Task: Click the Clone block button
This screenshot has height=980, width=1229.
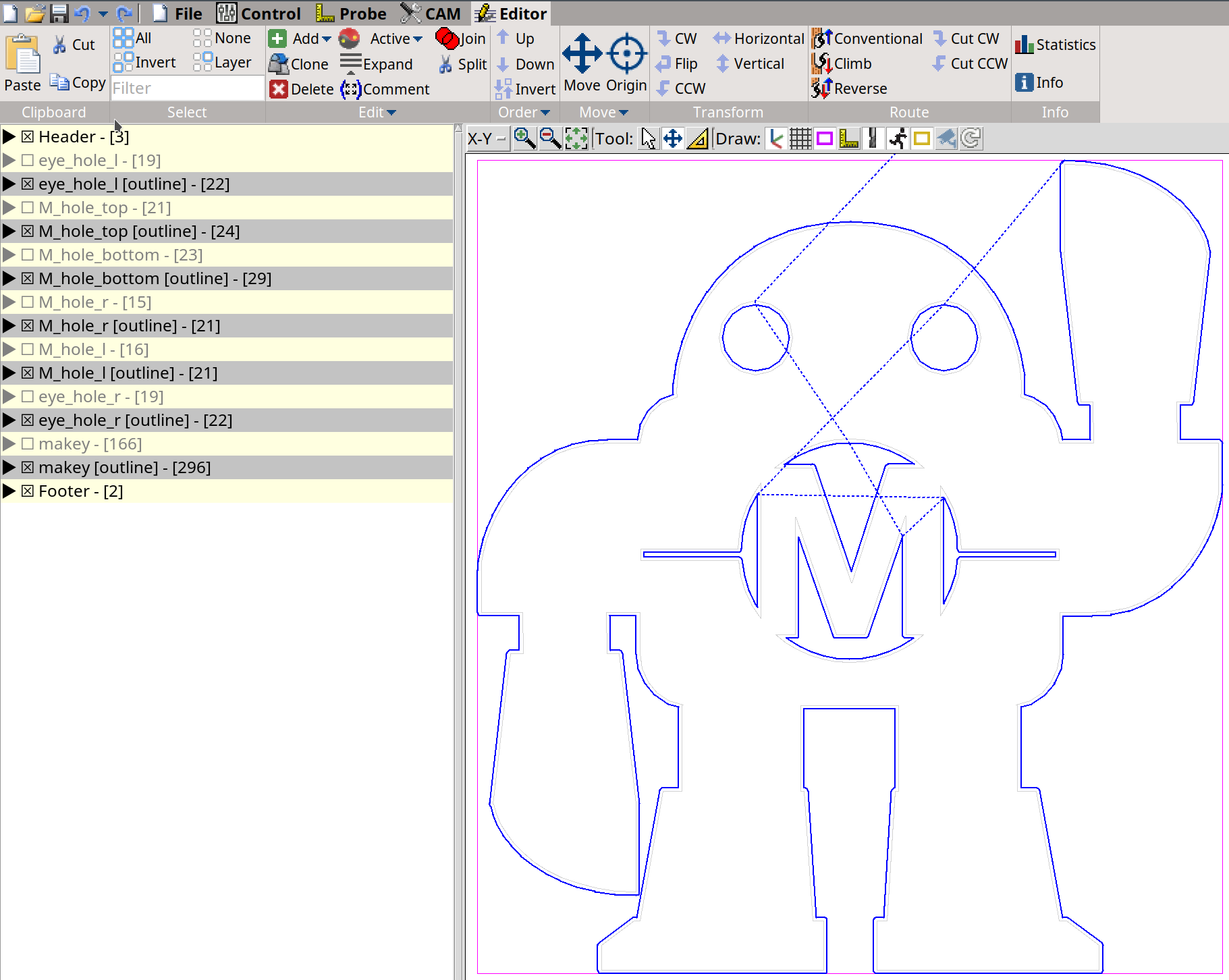Action: (x=299, y=64)
